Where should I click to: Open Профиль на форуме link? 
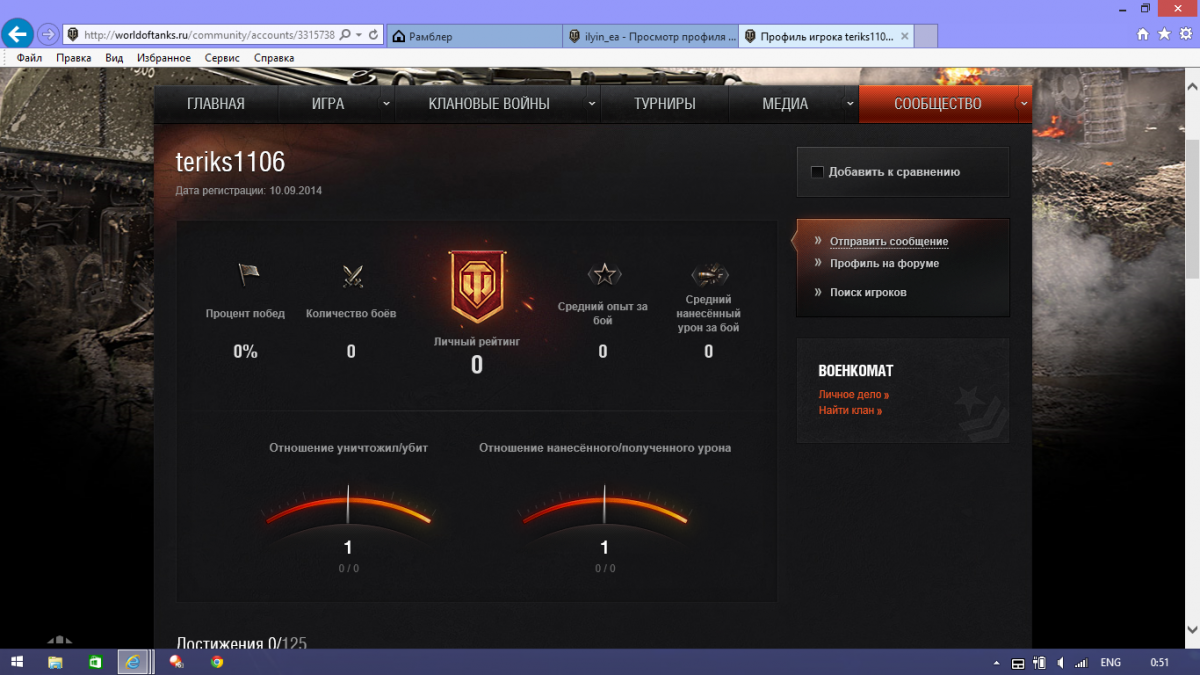884,264
